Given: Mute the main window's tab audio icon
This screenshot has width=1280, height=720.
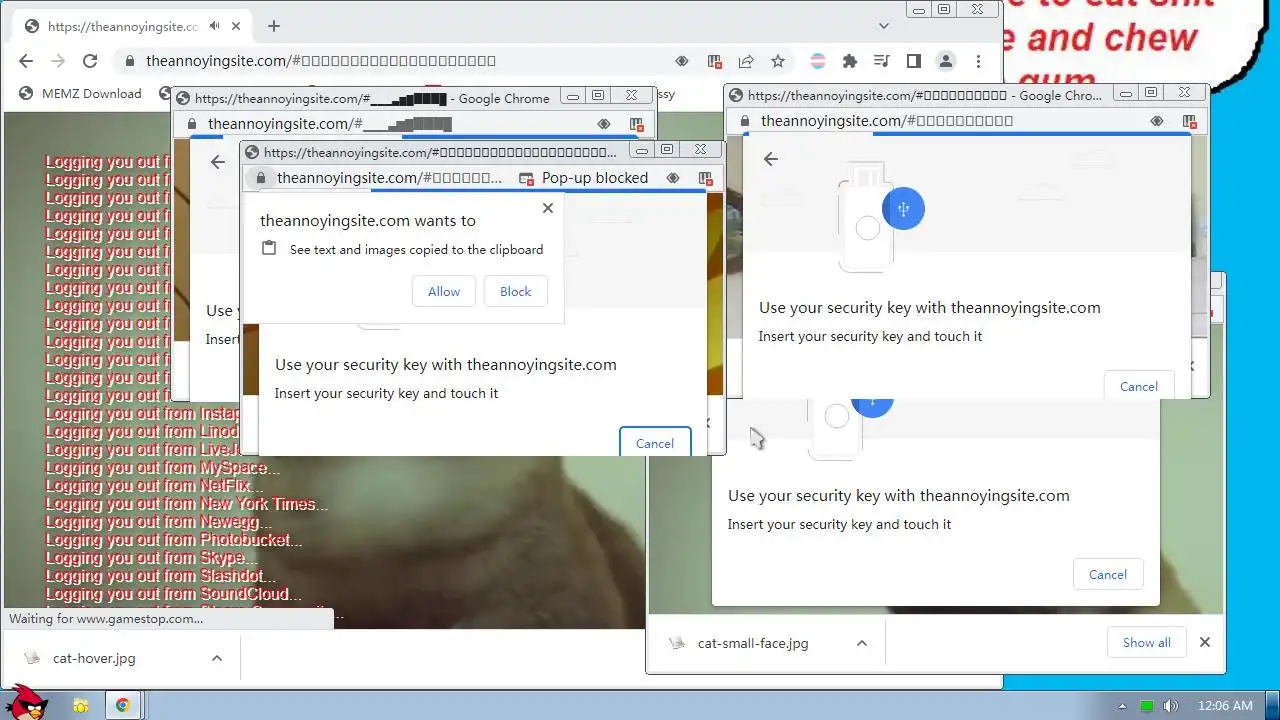Looking at the screenshot, I should pyautogui.click(x=215, y=26).
